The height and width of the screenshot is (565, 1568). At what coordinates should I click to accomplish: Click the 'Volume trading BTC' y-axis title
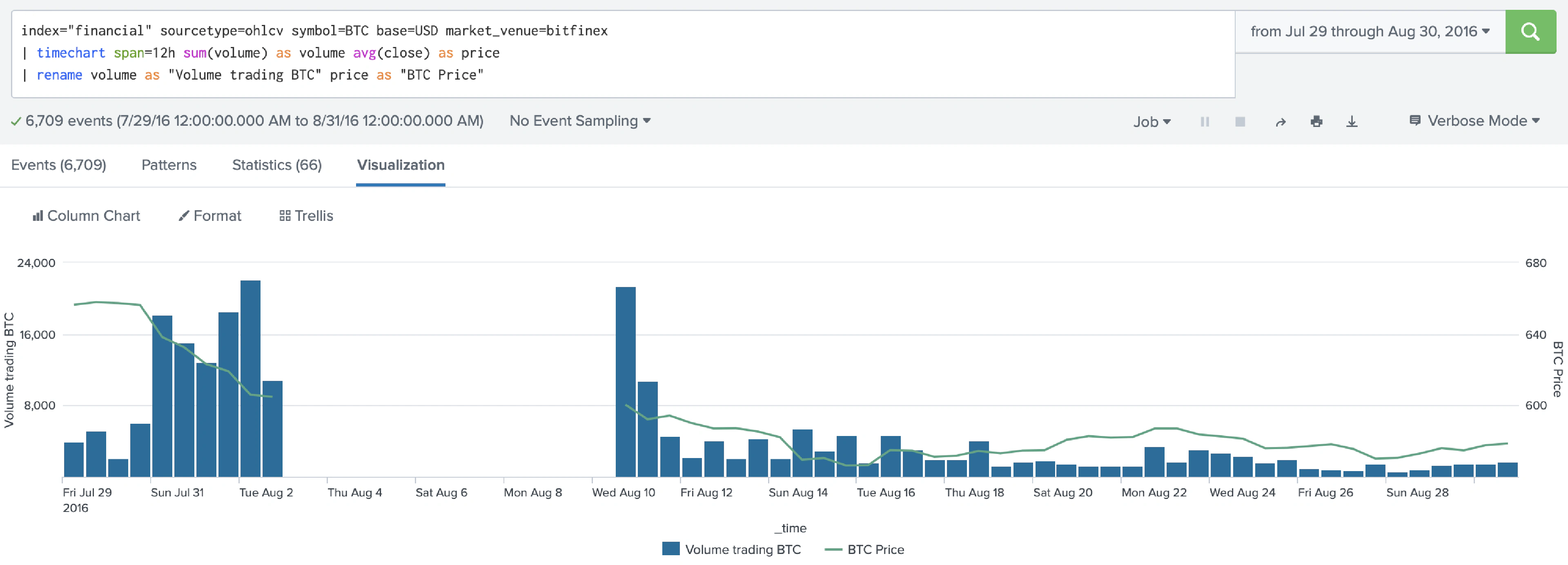(9, 370)
